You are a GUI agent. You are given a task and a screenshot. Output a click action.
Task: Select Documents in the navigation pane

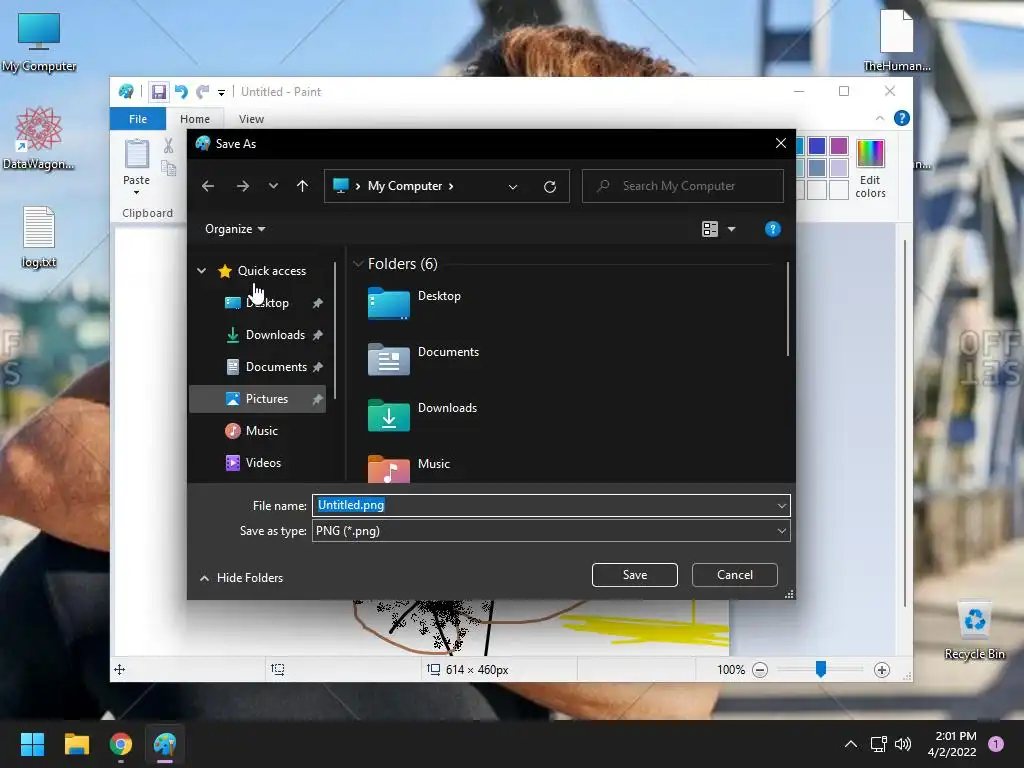(276, 366)
